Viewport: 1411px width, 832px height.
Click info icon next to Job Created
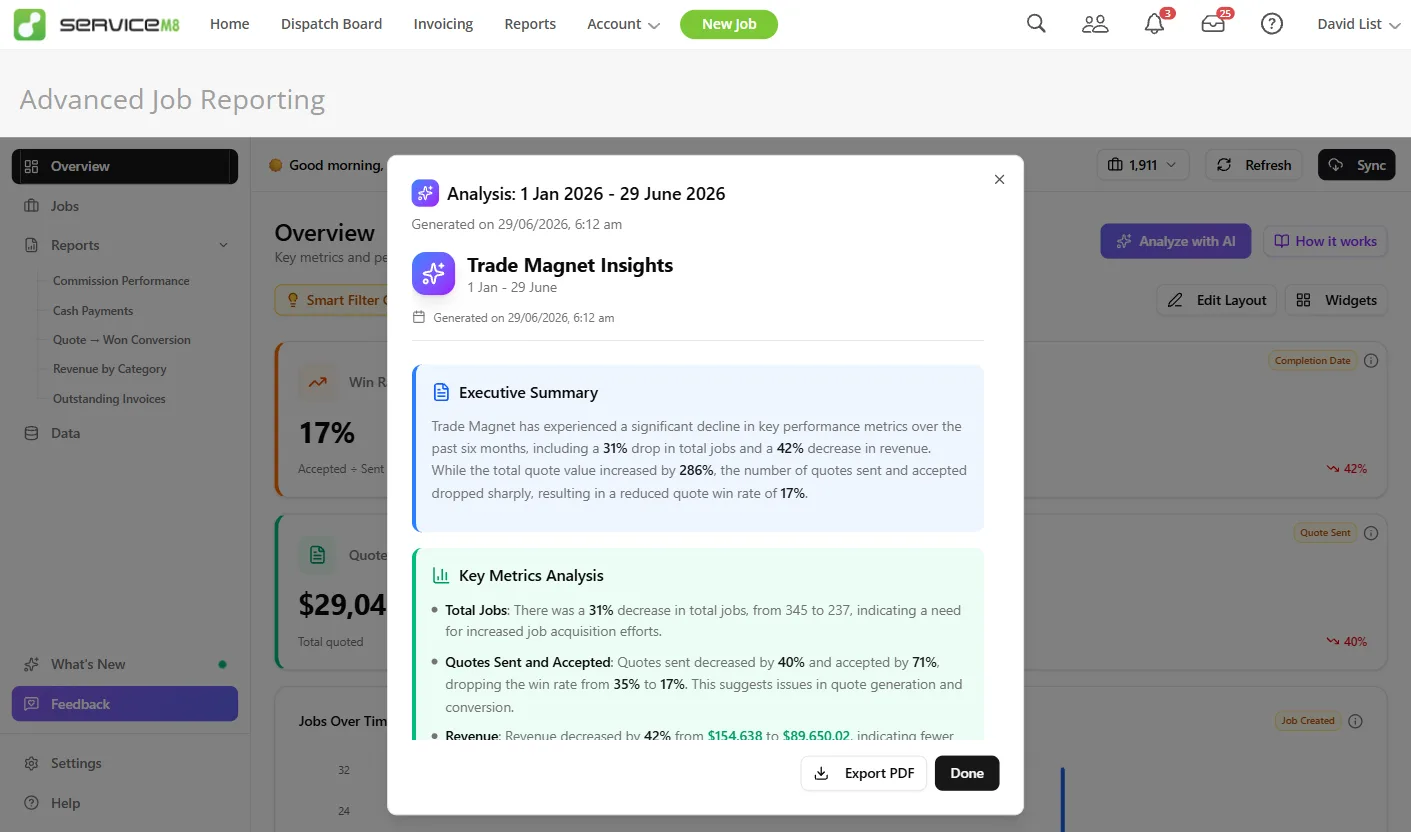click(x=1355, y=721)
